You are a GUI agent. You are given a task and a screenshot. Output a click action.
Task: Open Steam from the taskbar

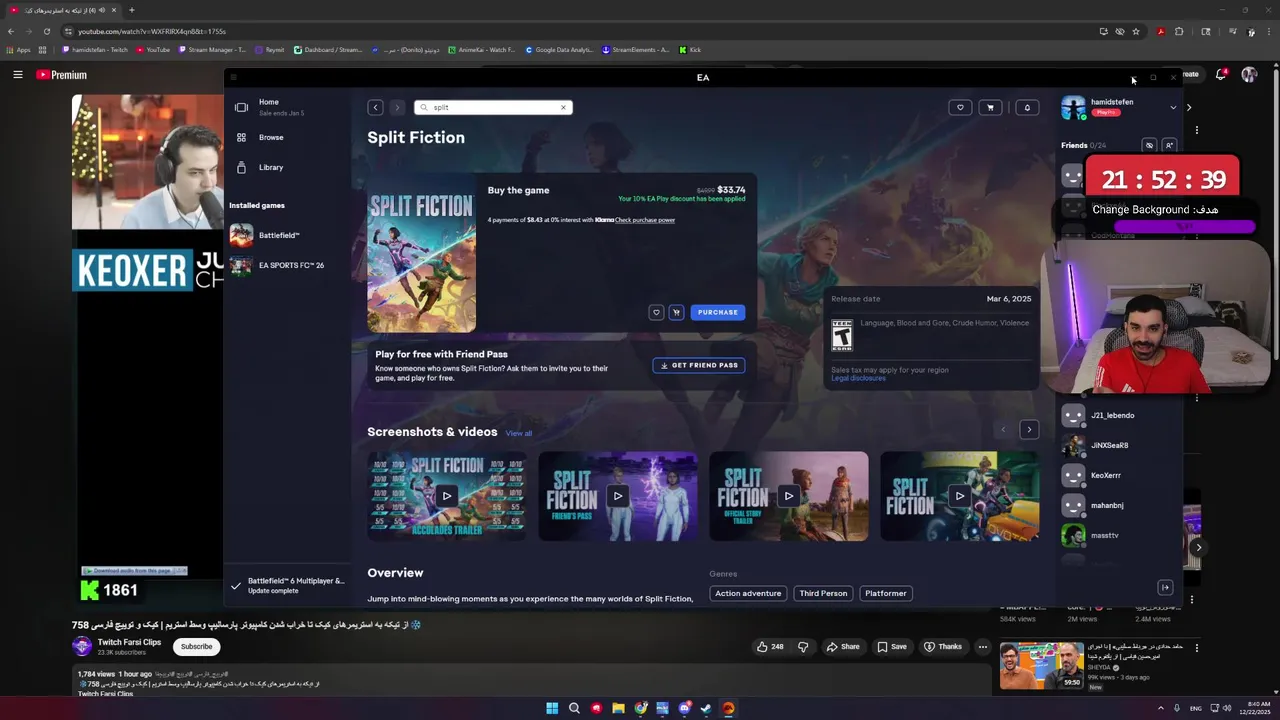(706, 708)
